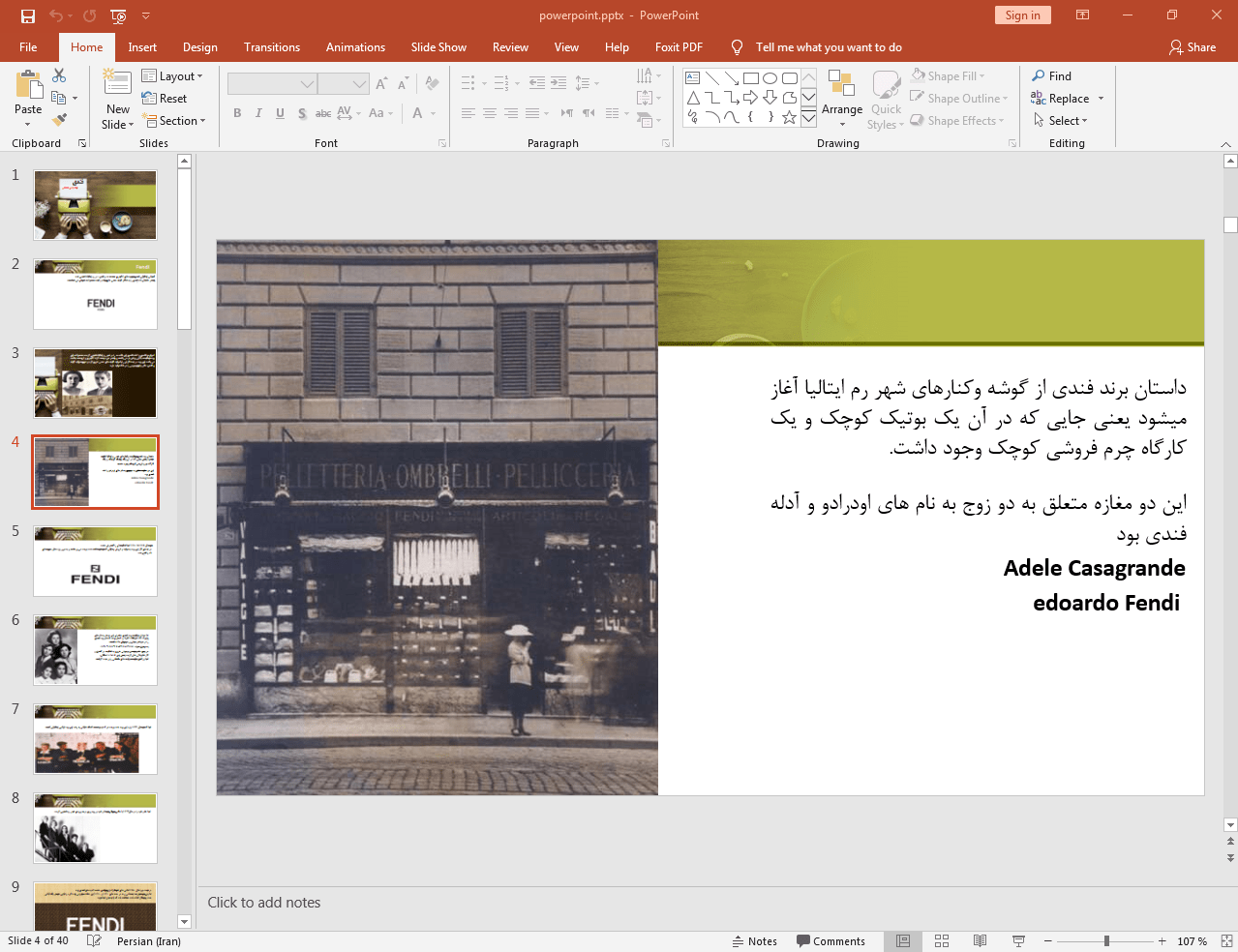Open the font name combo box
Viewport: 1238px width, 952px height.
tap(272, 84)
